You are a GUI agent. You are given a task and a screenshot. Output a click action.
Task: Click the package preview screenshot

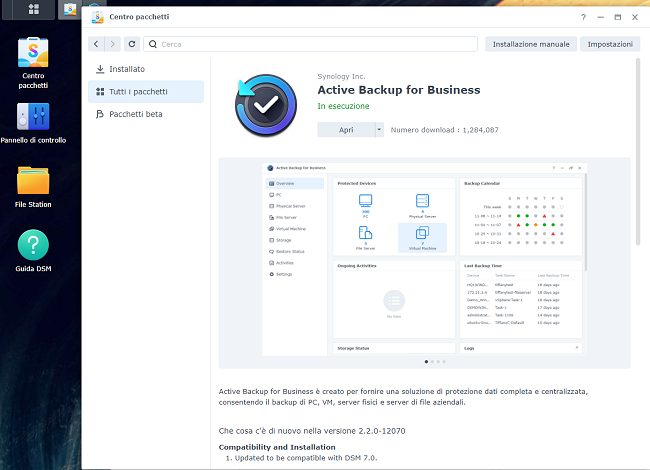pos(424,259)
